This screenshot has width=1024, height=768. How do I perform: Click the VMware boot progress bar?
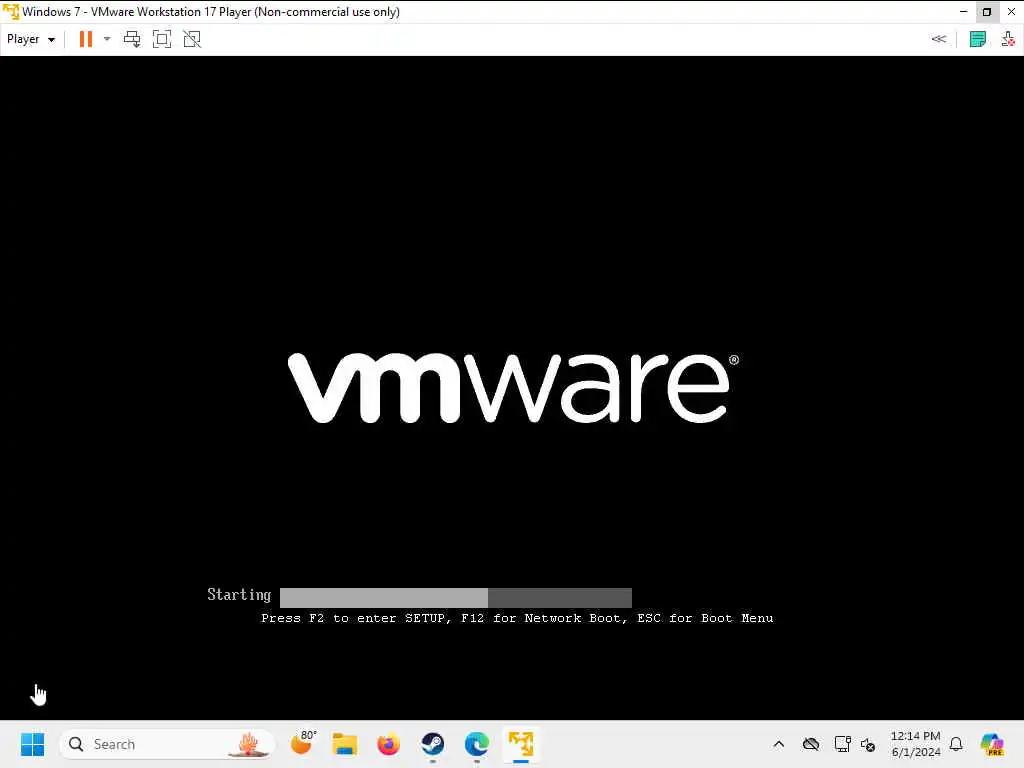click(x=456, y=598)
